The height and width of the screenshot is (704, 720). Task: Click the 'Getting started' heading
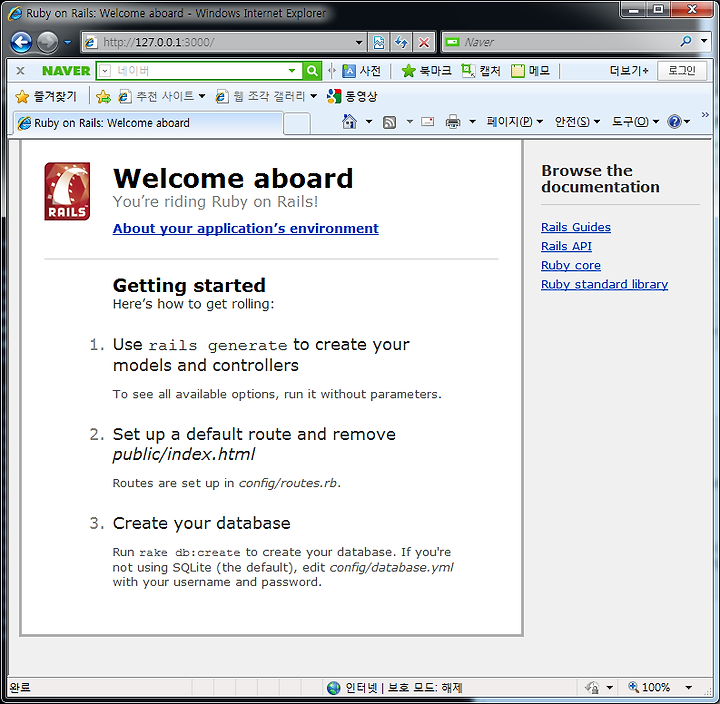pos(189,285)
